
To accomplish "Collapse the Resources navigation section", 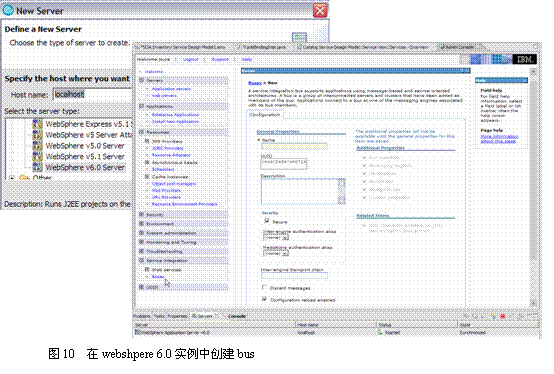I will (x=141, y=132).
